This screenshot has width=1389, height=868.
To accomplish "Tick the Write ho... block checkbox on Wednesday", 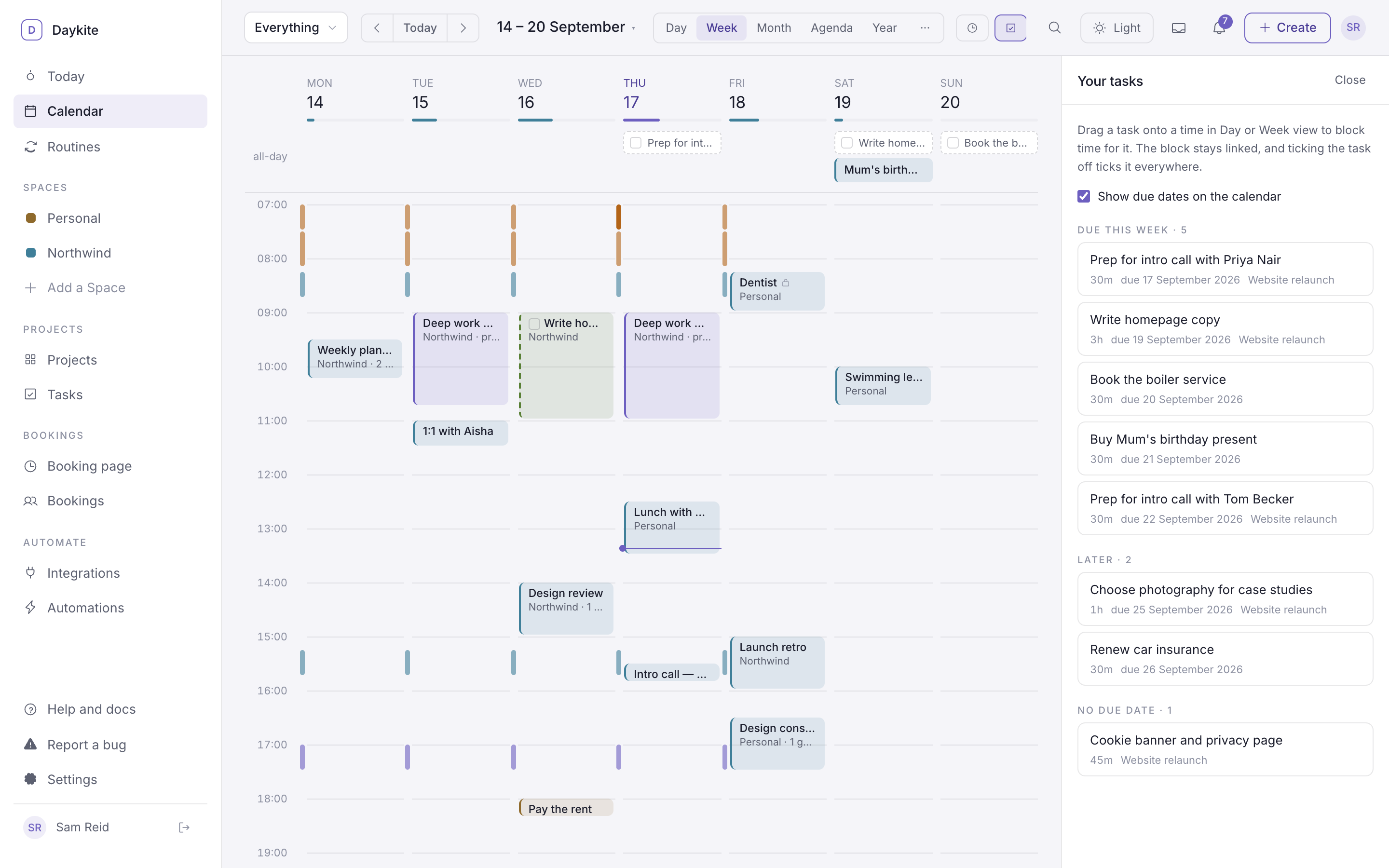I will 534,324.
